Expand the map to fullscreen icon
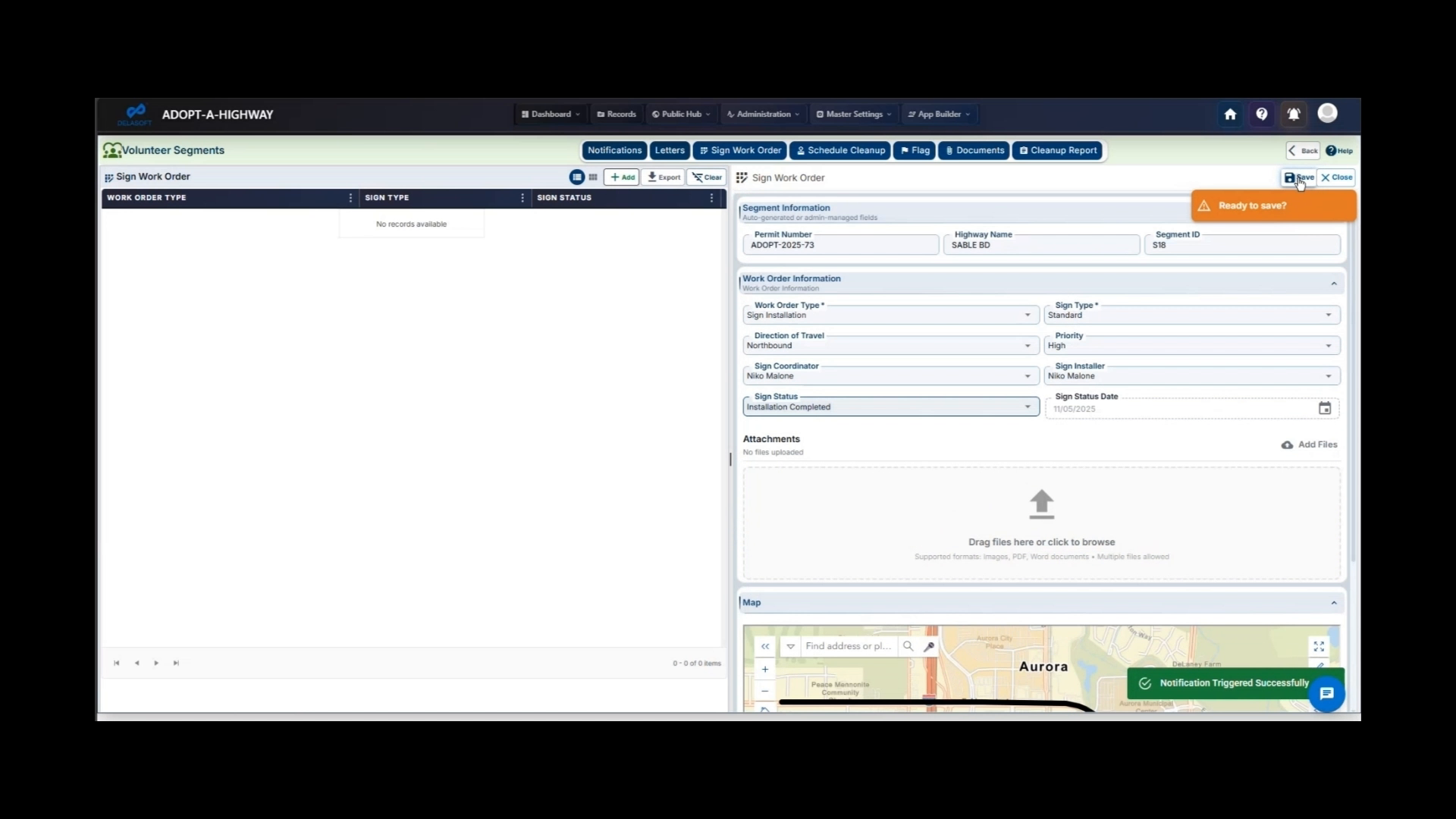This screenshot has height=819, width=1456. (x=1319, y=646)
